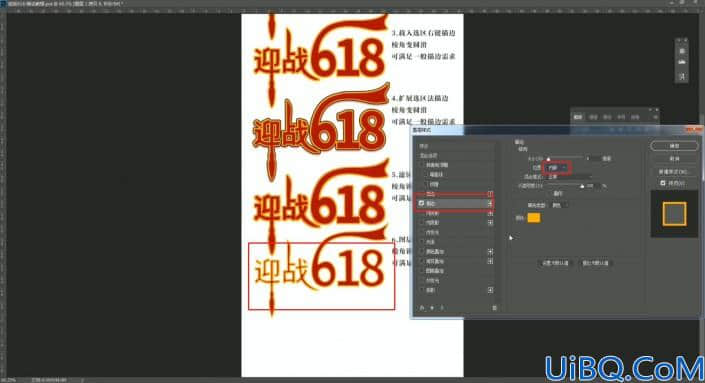Click the Opacity percentage value field
Viewport: 705px width, 383px height.
[x=592, y=186]
